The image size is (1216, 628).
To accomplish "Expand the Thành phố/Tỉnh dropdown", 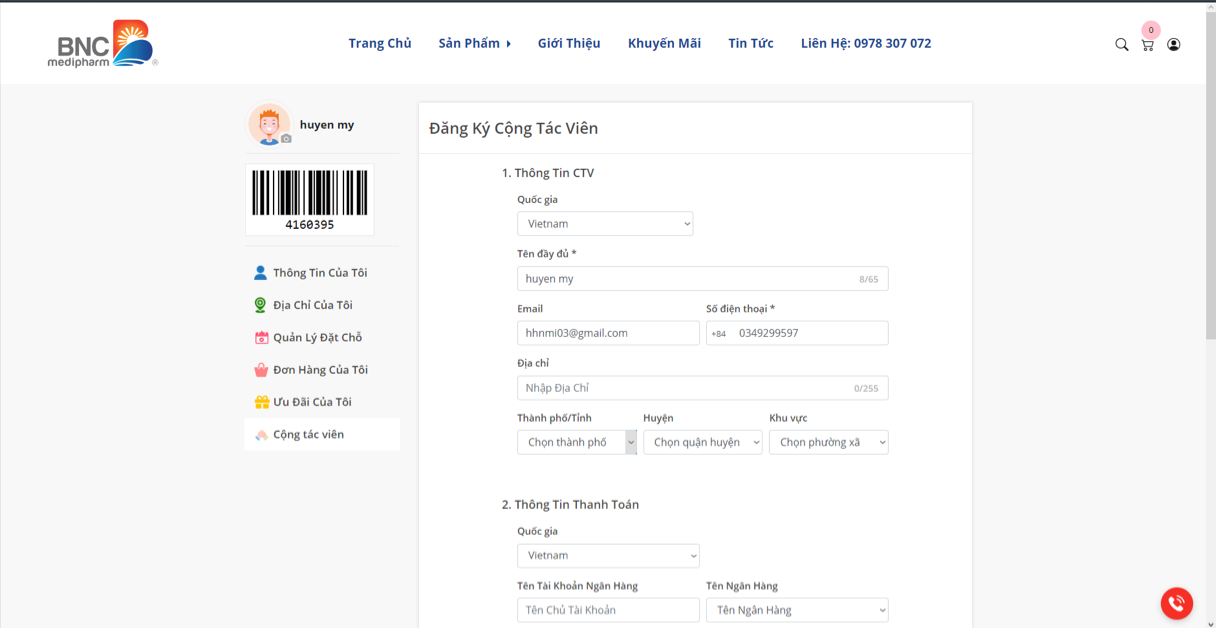I will point(577,442).
